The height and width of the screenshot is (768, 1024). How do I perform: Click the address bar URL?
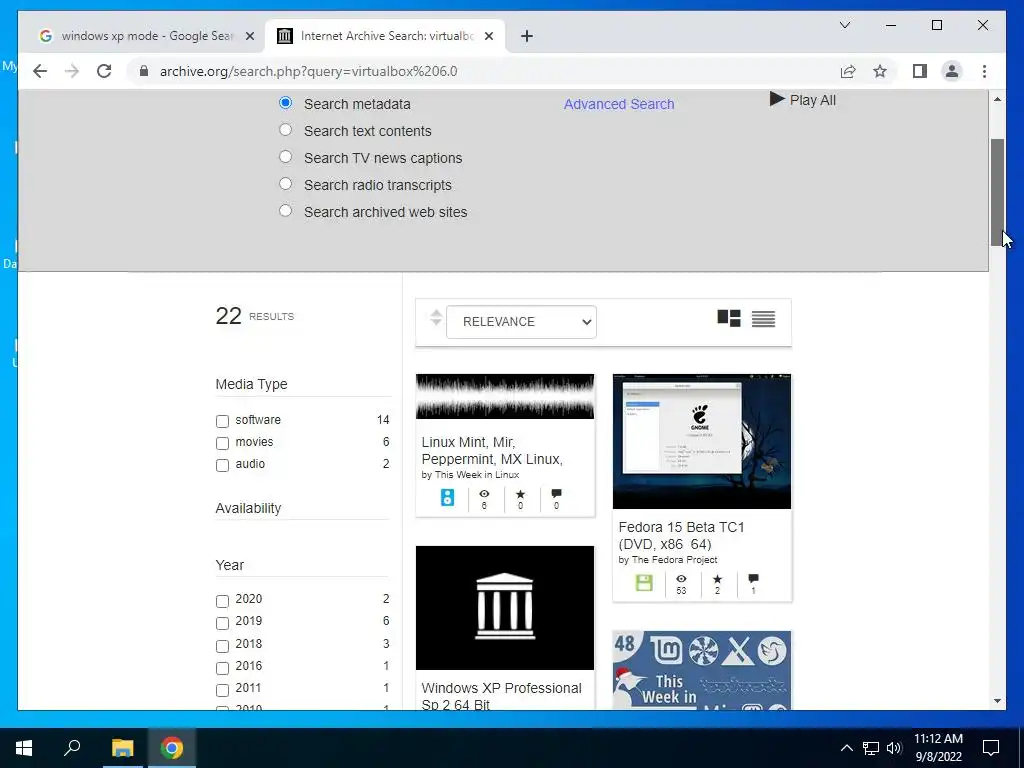pyautogui.click(x=308, y=71)
